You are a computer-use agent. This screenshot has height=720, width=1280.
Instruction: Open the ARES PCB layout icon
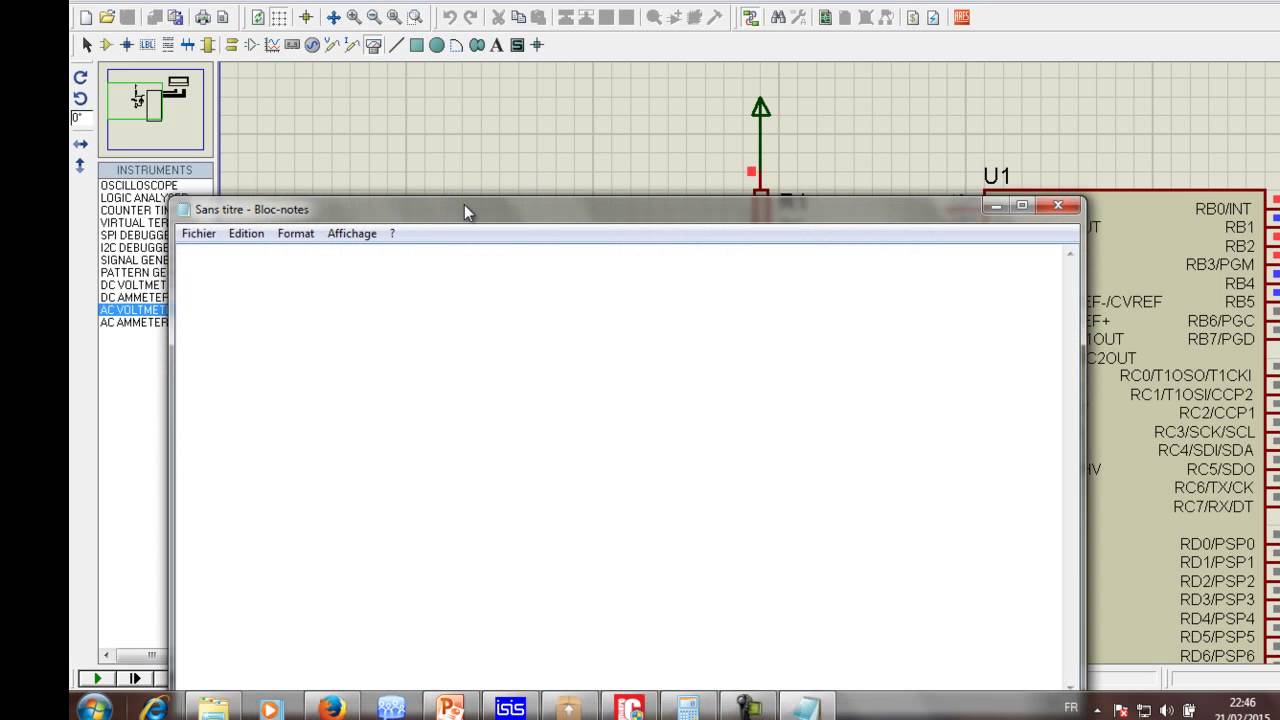click(961, 17)
